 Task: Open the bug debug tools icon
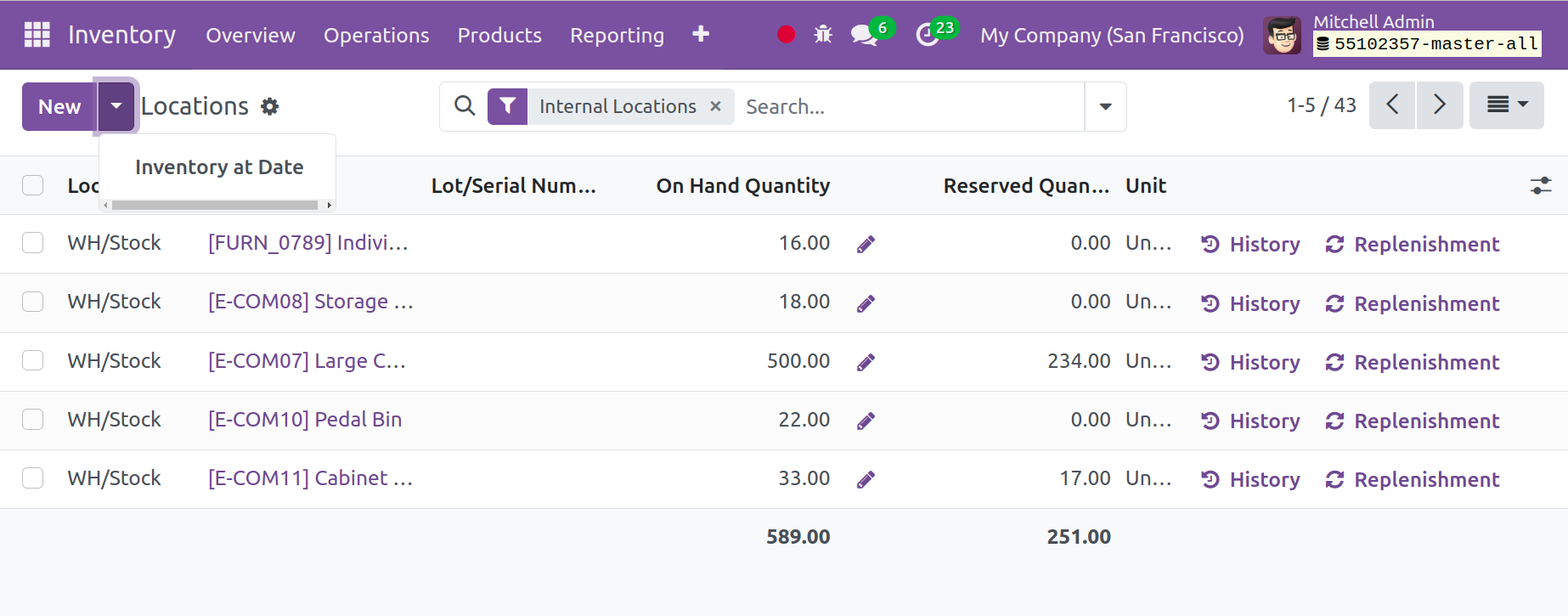822,35
